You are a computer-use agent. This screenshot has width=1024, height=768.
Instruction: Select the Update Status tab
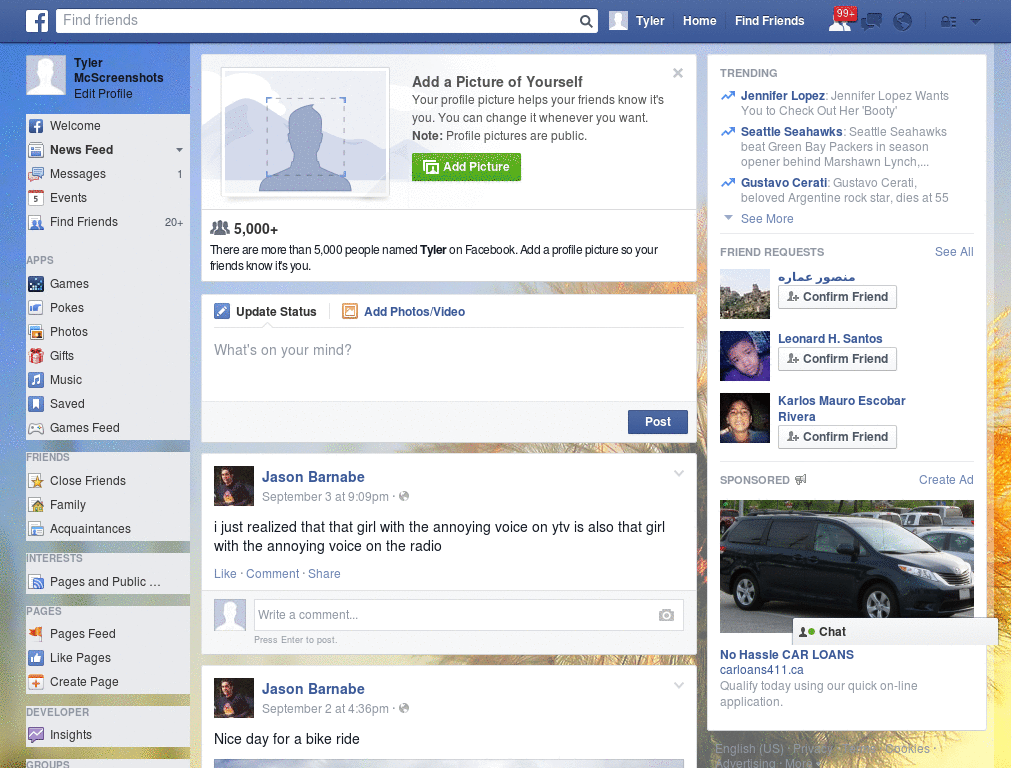266,312
